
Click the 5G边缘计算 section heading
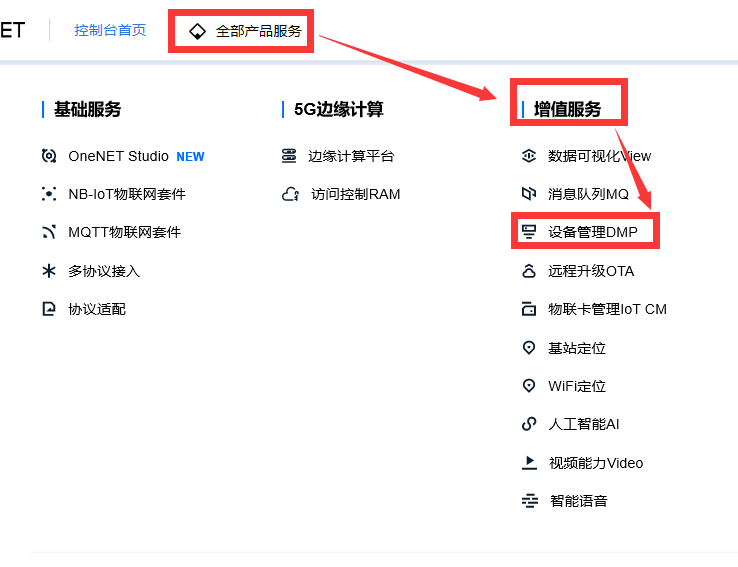[339, 109]
